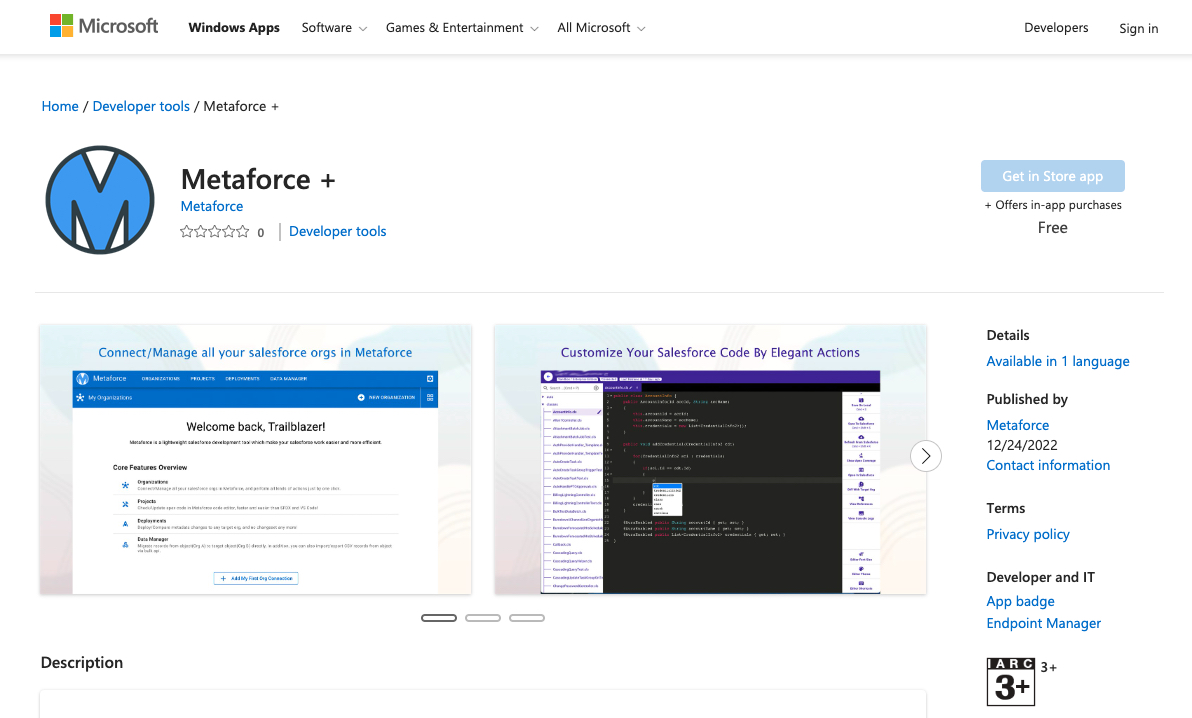
Task: Open the Privacy policy link
Action: pos(1028,534)
